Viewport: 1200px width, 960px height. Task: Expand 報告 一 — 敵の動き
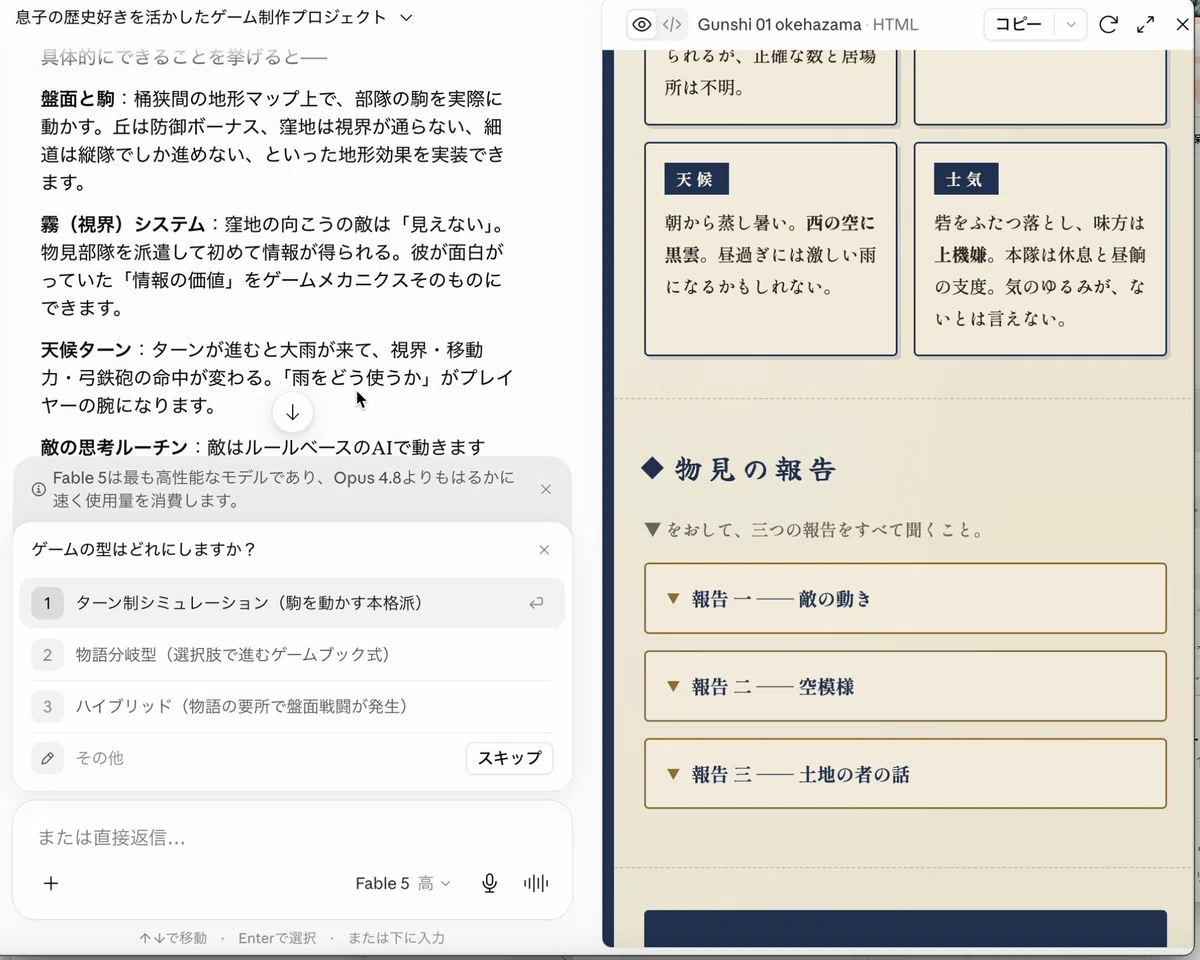click(x=906, y=599)
